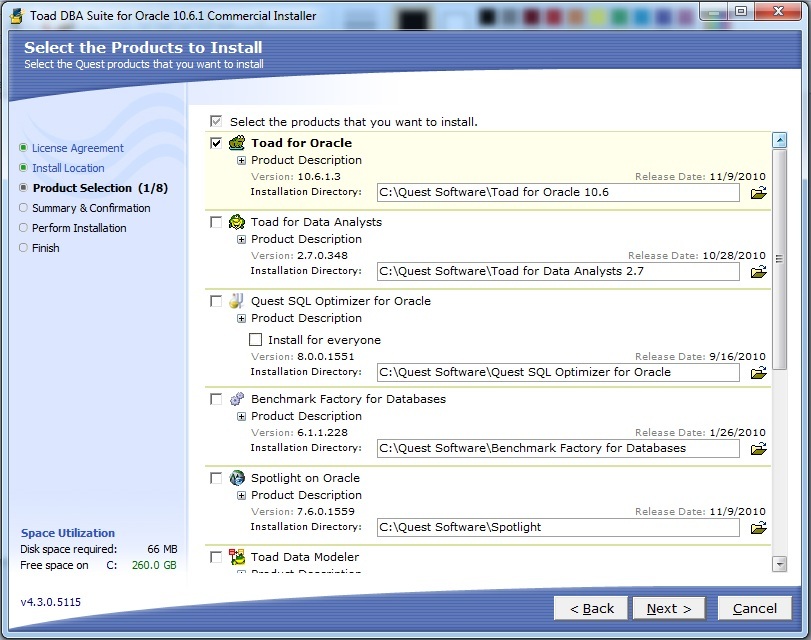Edit the Spotlight installation directory field
This screenshot has width=811, height=640.
point(558,527)
